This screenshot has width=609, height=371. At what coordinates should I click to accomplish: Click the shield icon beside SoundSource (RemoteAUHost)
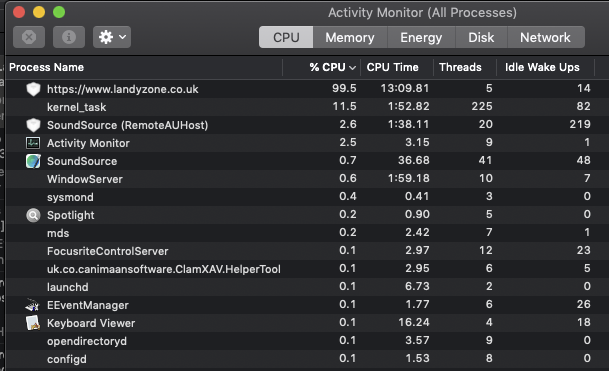click(x=33, y=125)
